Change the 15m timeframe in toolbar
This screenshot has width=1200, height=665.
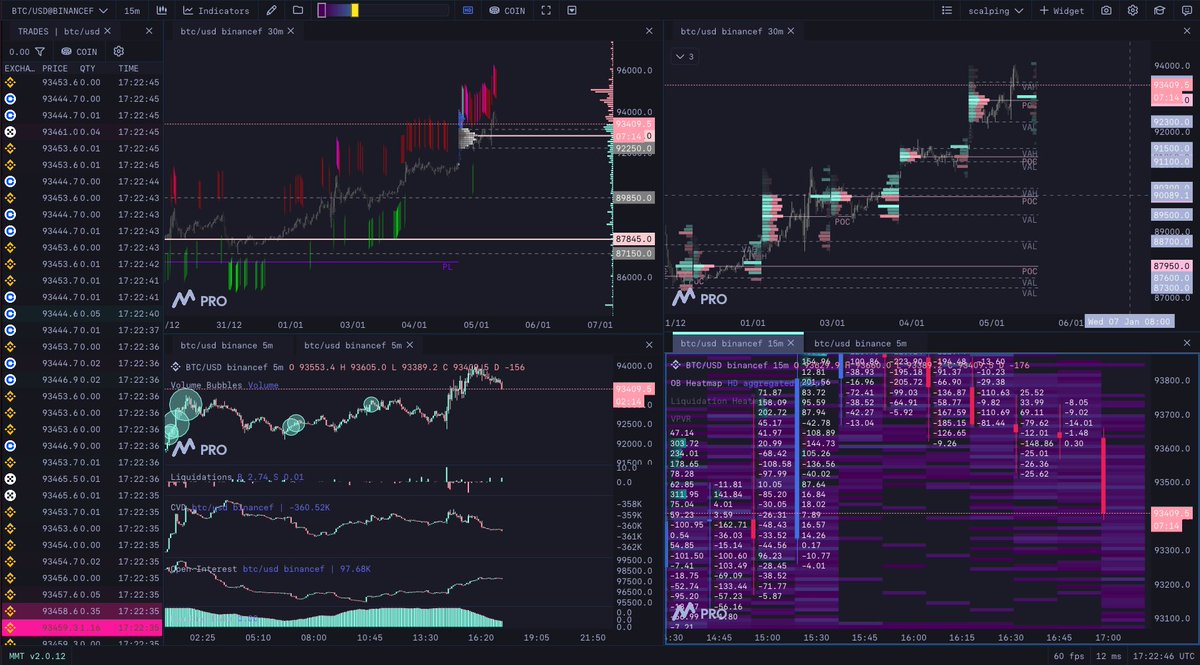pos(132,10)
